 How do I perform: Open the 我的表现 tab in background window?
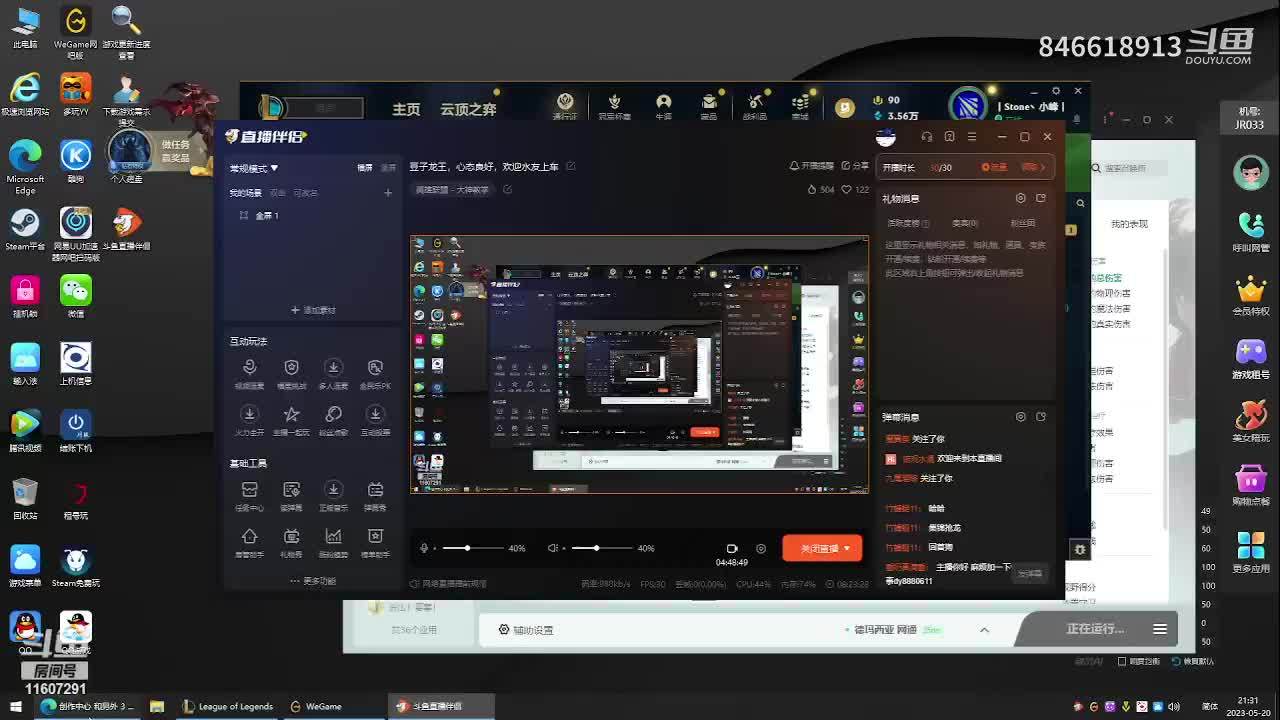(1129, 224)
